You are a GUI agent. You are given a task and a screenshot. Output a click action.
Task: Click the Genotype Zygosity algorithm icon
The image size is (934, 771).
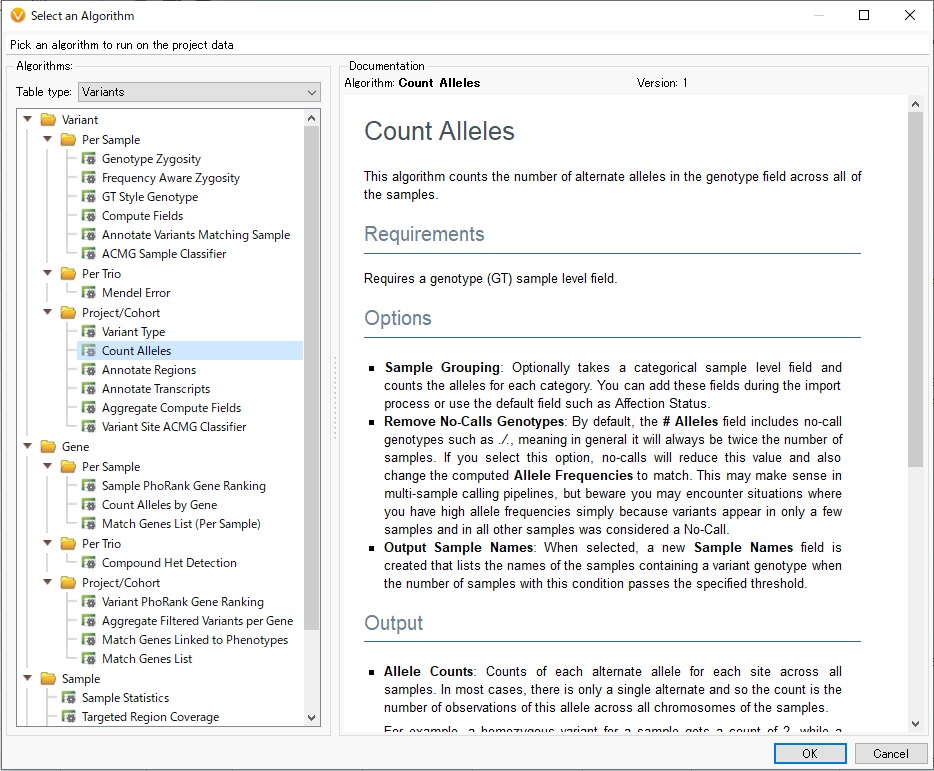pos(89,158)
